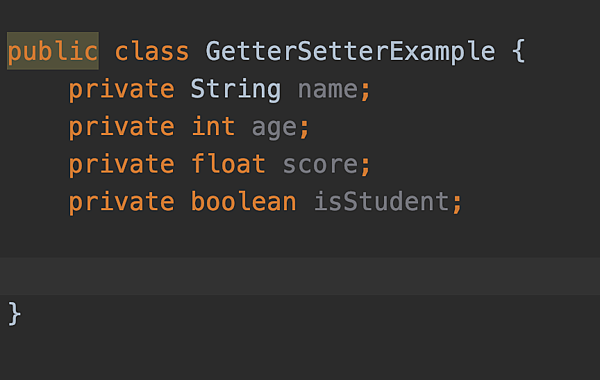600x380 pixels.
Task: Click private keyword before int
Action: coord(121,128)
